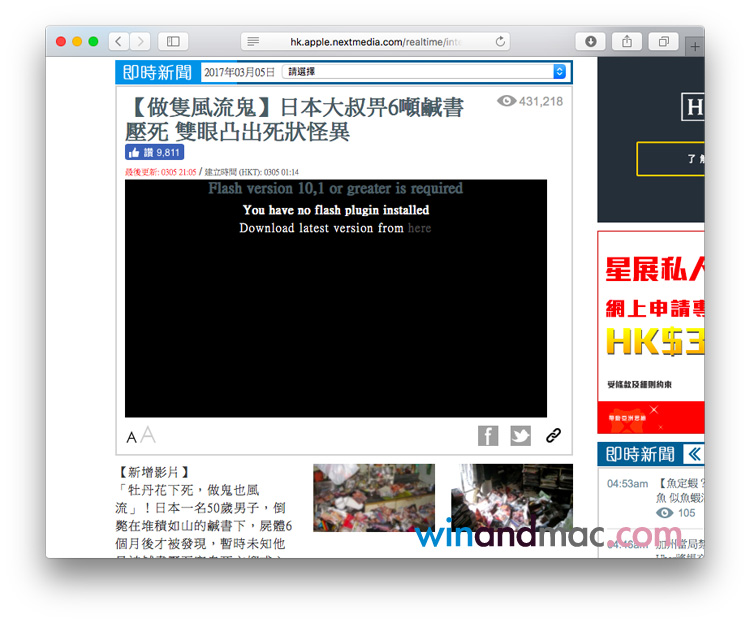The image size is (750, 623).
Task: Copy article link with chain icon
Action: [553, 435]
